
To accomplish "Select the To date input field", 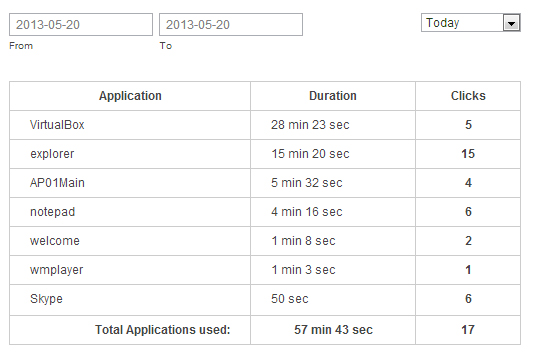I will 231,24.
